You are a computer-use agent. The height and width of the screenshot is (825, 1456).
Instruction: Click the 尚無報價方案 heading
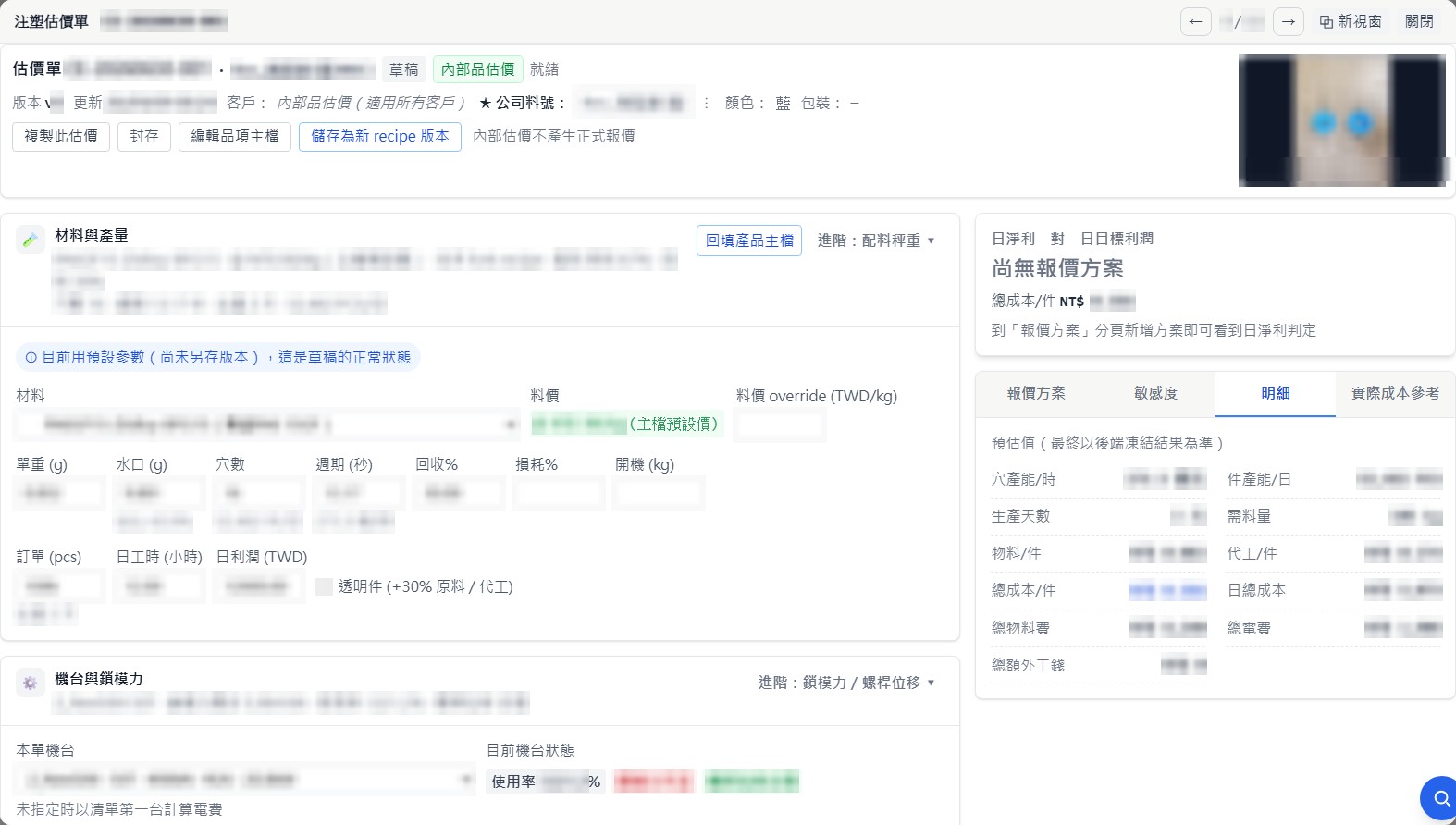(1057, 268)
